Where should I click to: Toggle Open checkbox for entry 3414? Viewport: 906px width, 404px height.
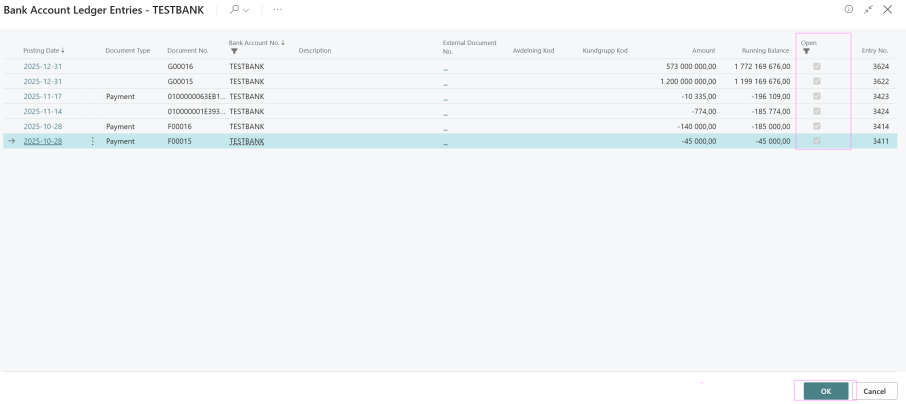(816, 126)
